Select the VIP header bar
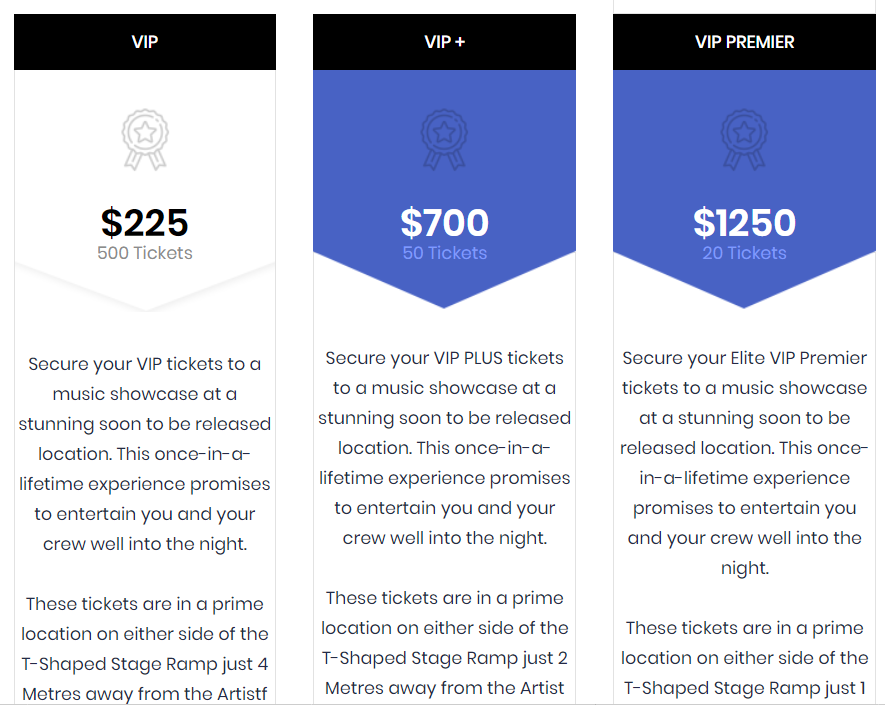This screenshot has width=885, height=705. point(145,42)
